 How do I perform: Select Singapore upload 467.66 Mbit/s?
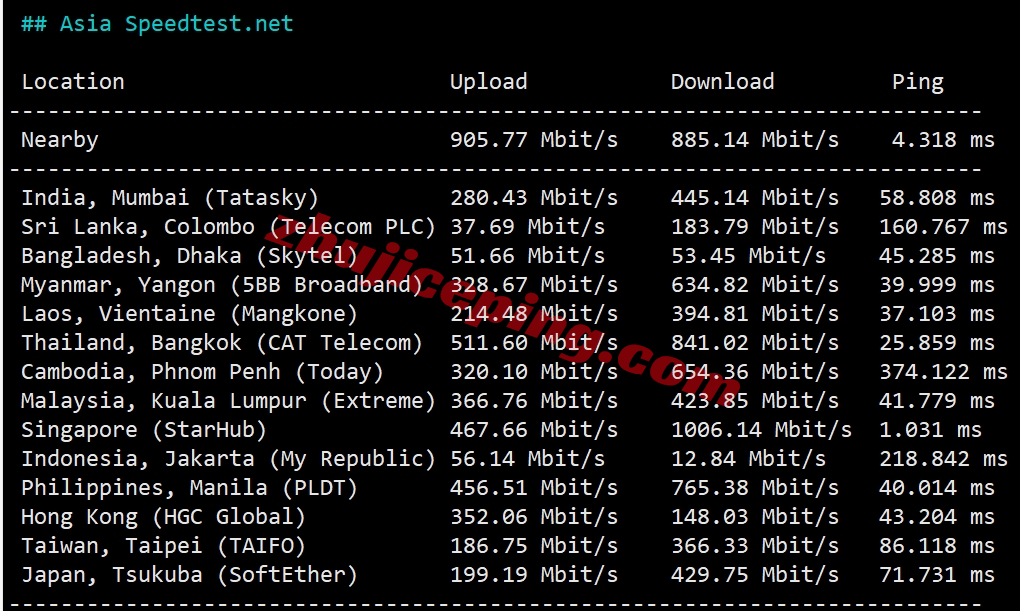pyautogui.click(x=534, y=430)
